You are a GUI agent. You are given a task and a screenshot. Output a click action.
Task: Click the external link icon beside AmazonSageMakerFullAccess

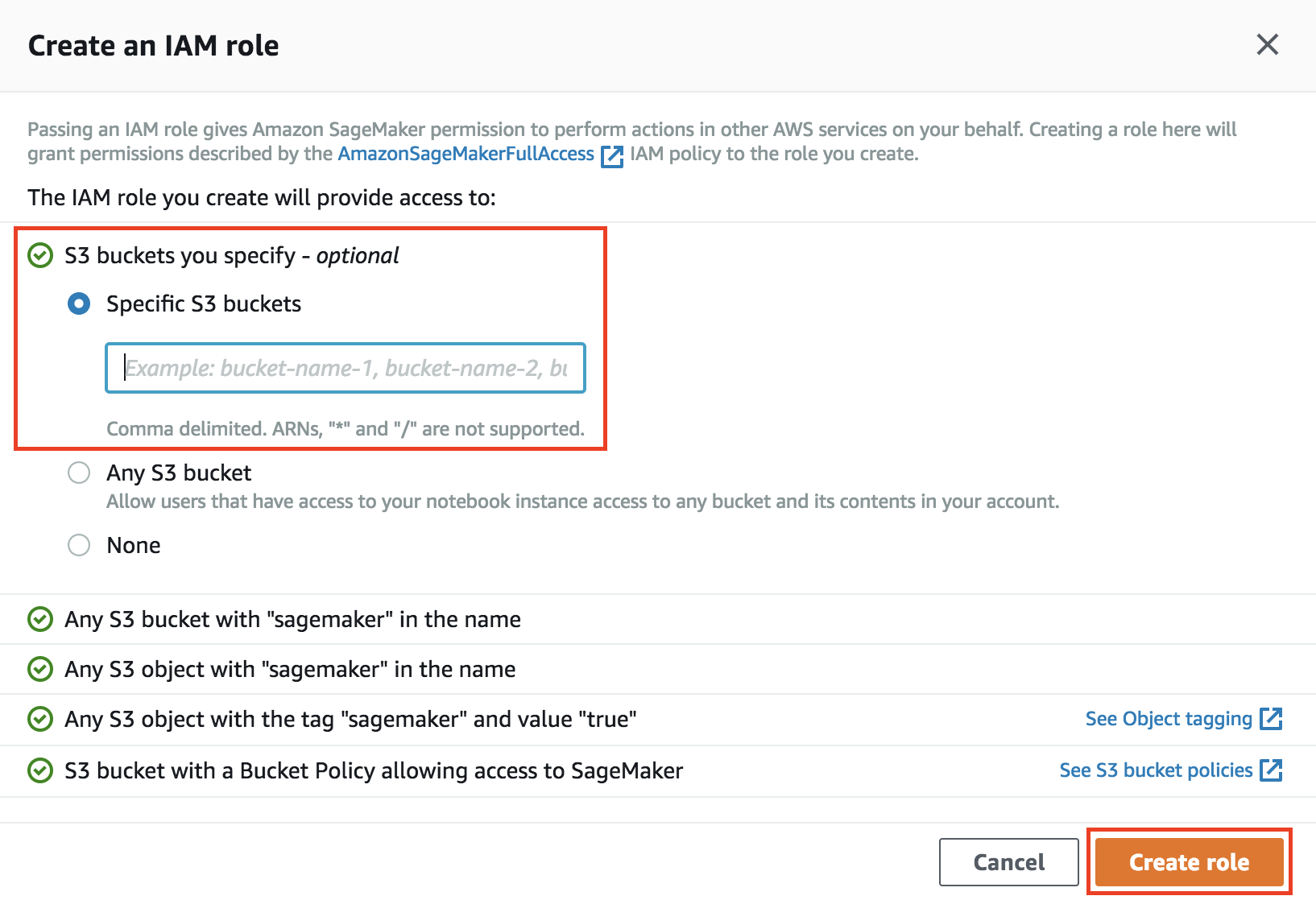point(612,155)
